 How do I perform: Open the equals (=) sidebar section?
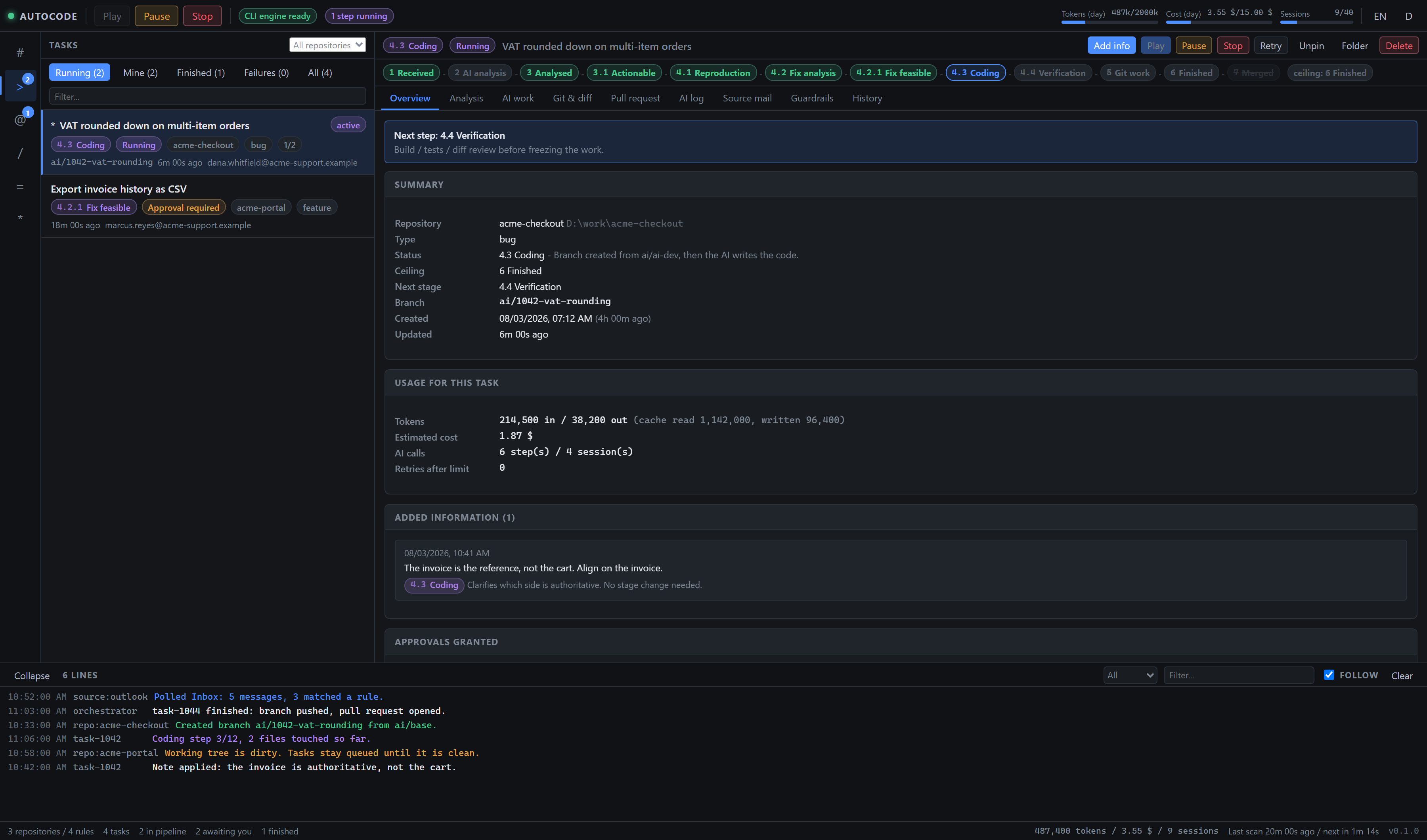[20, 187]
